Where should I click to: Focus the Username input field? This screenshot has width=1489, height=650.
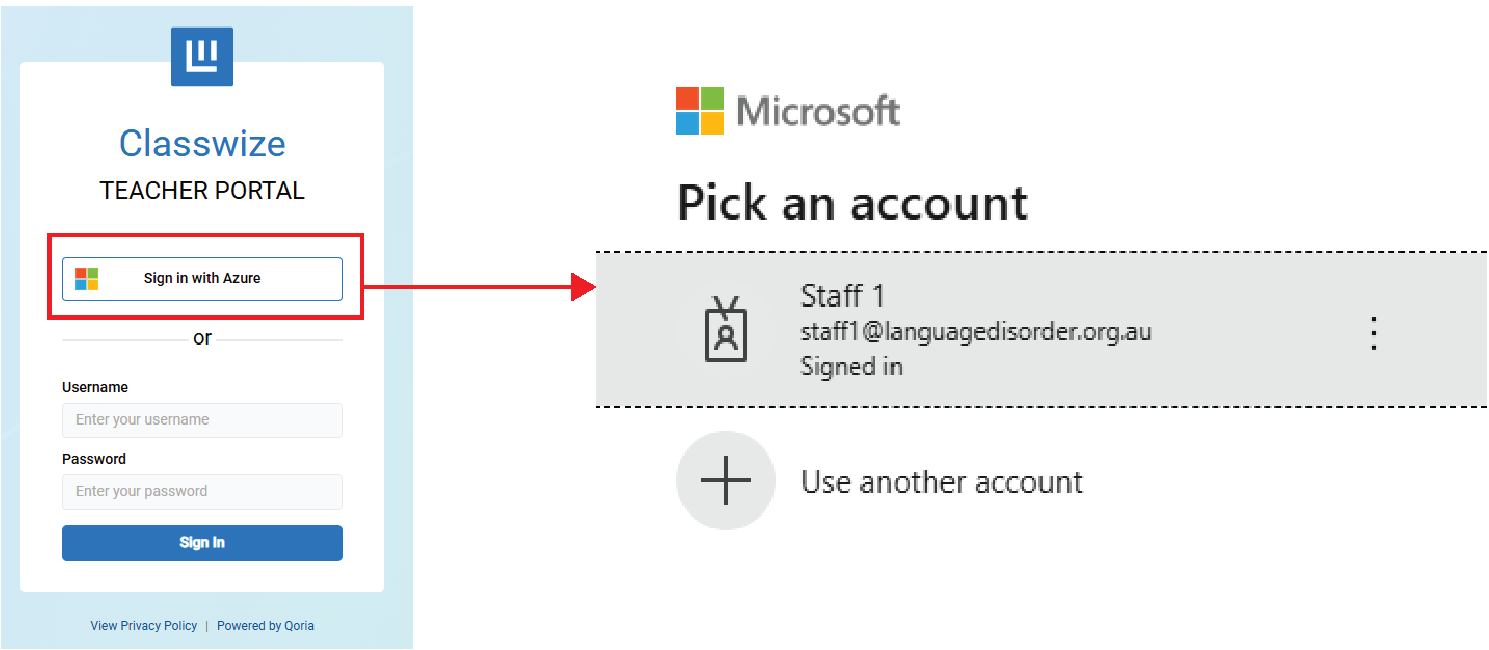pyautogui.click(x=202, y=420)
